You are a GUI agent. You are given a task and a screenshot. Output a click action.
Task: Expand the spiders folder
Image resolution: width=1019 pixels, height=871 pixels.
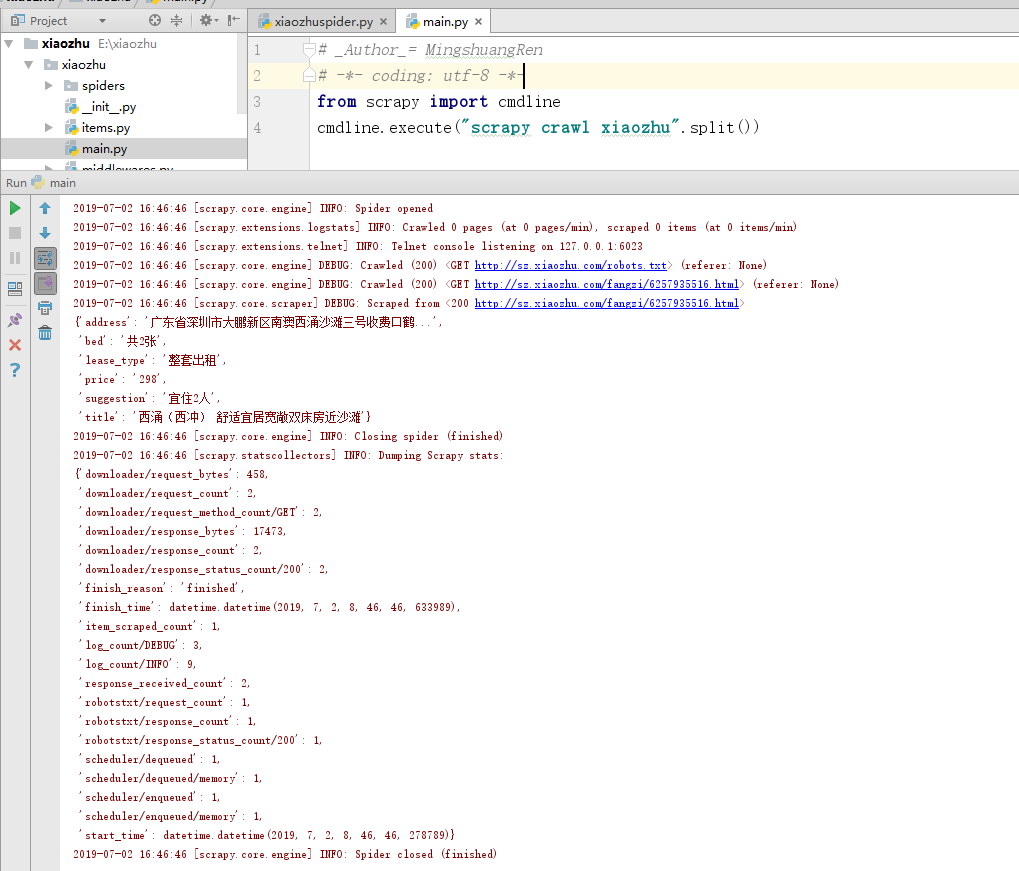point(49,85)
